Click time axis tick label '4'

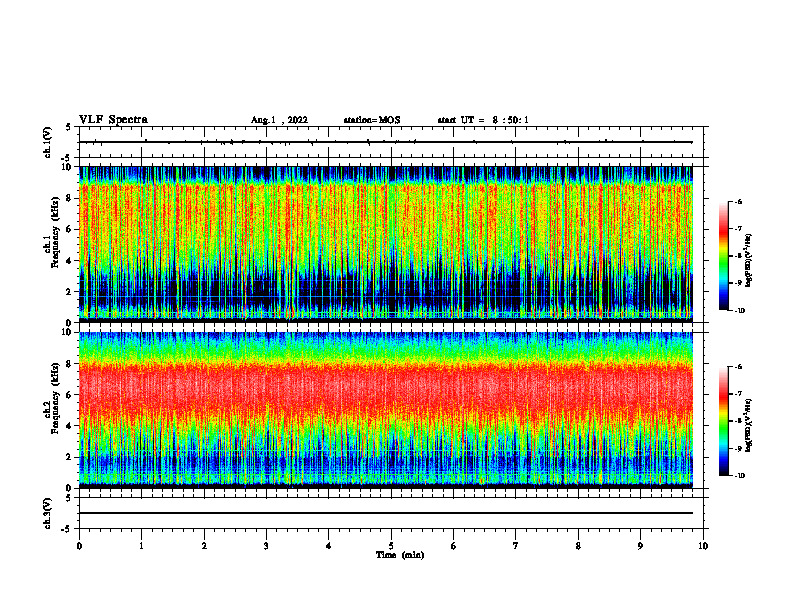point(329,546)
